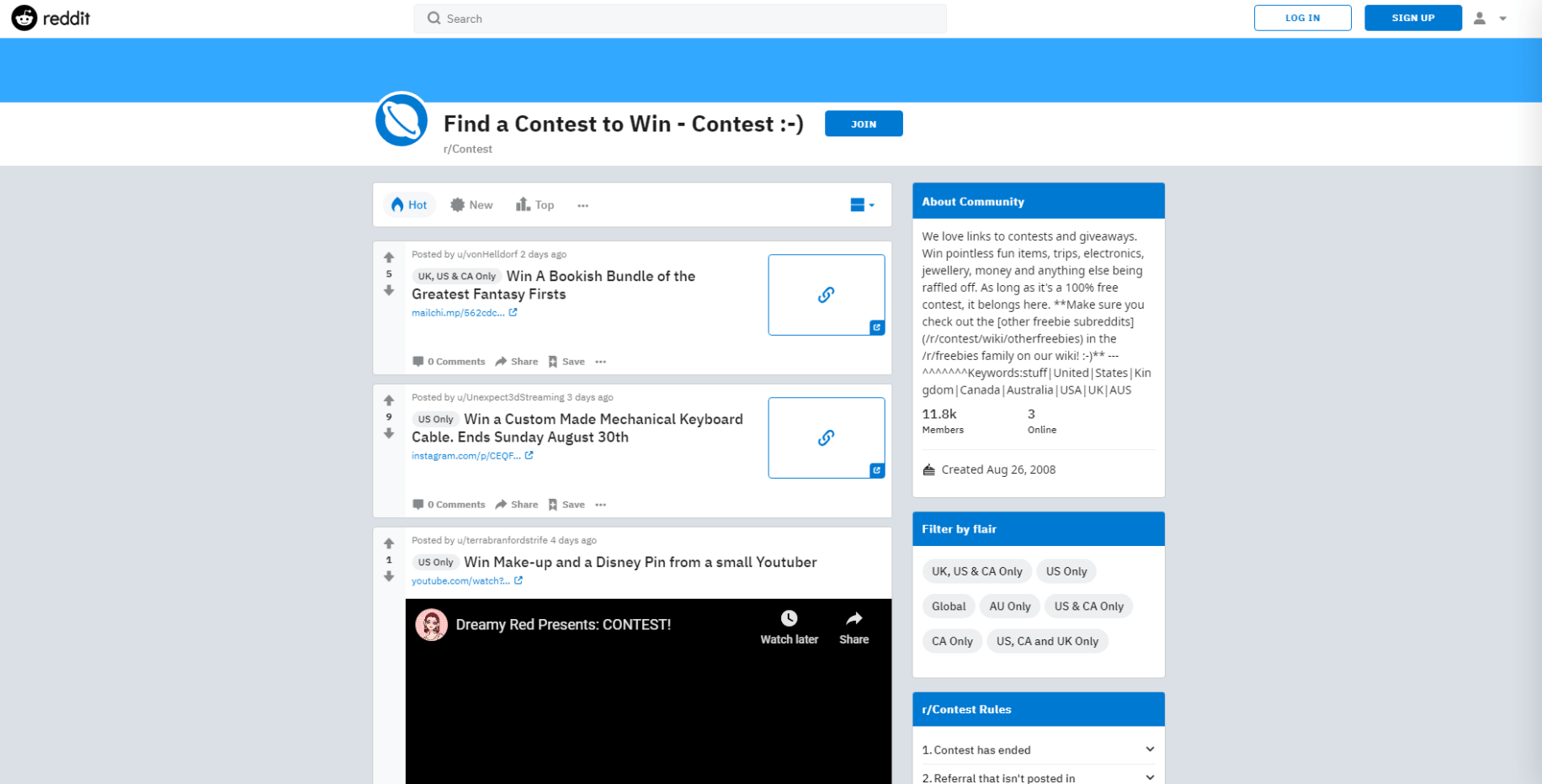Click the Share arrow on the YouTube video

tap(853, 617)
